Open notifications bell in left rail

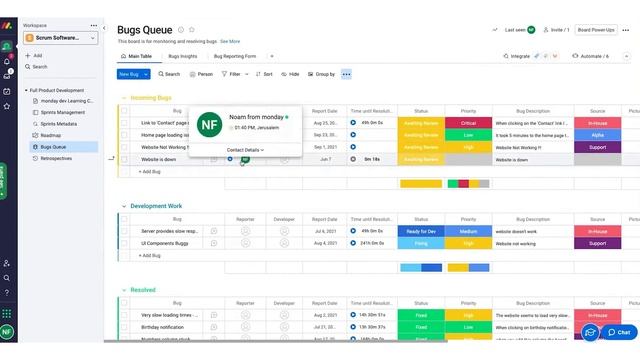7,61
